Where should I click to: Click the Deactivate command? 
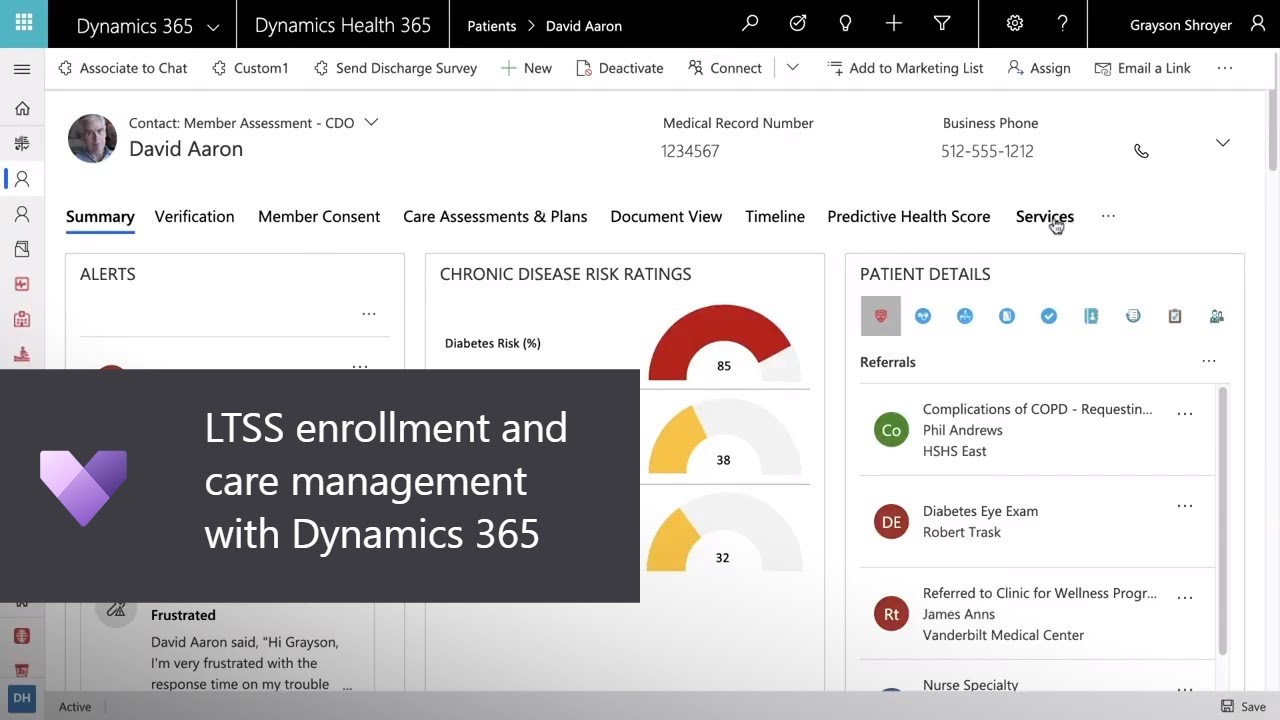pos(620,68)
